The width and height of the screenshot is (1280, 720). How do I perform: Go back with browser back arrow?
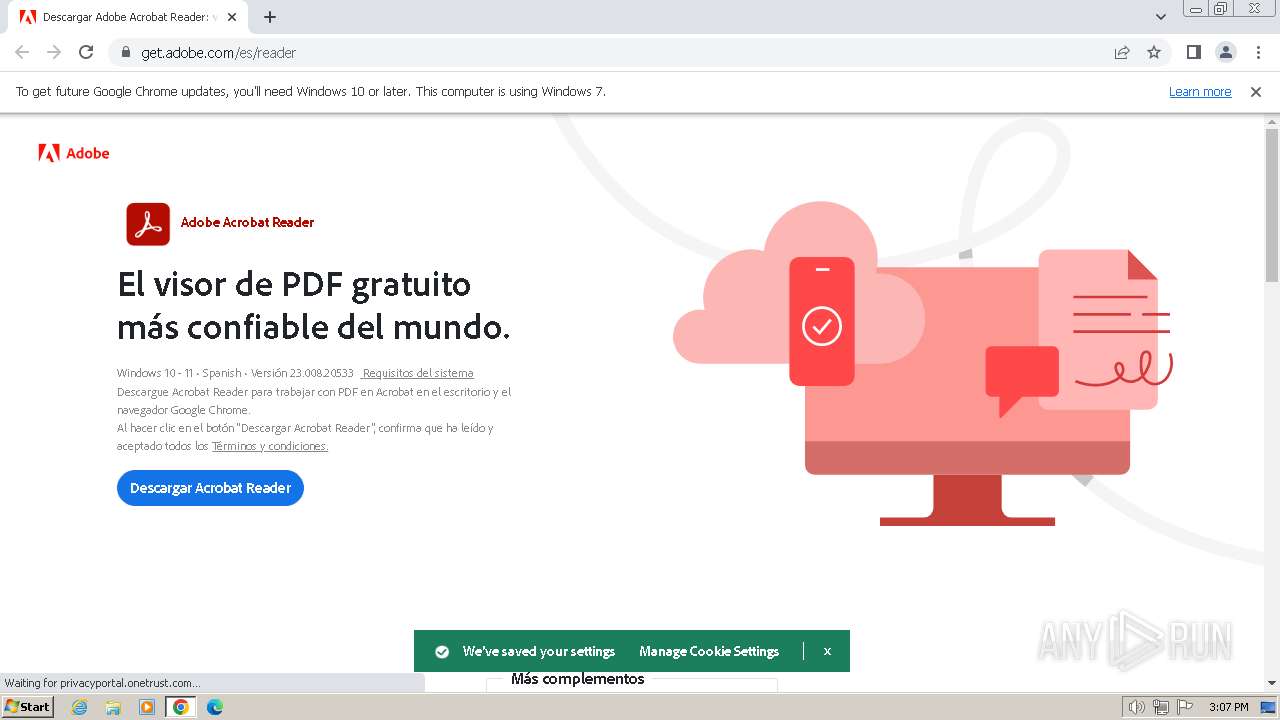[22, 52]
